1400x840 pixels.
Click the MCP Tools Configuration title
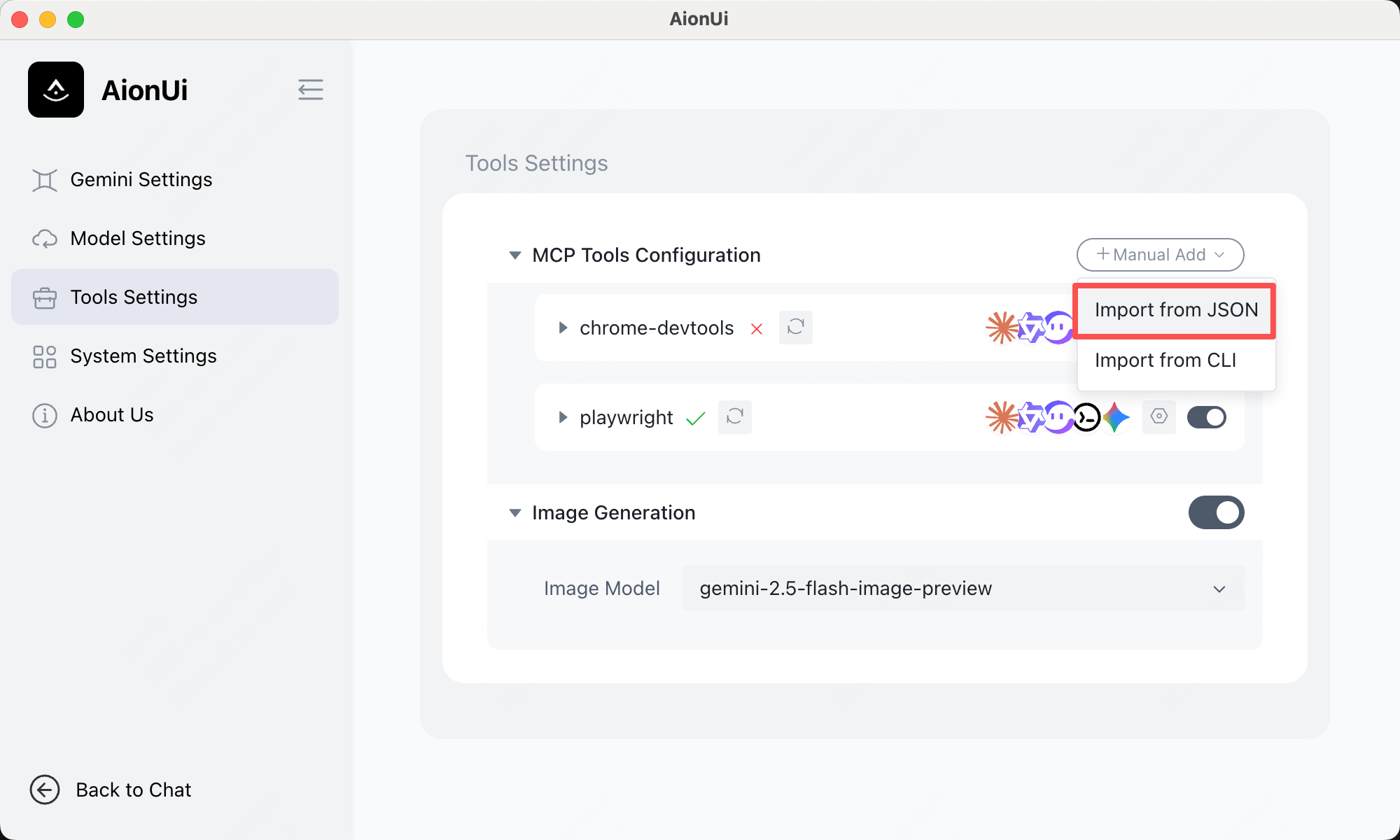pos(647,255)
